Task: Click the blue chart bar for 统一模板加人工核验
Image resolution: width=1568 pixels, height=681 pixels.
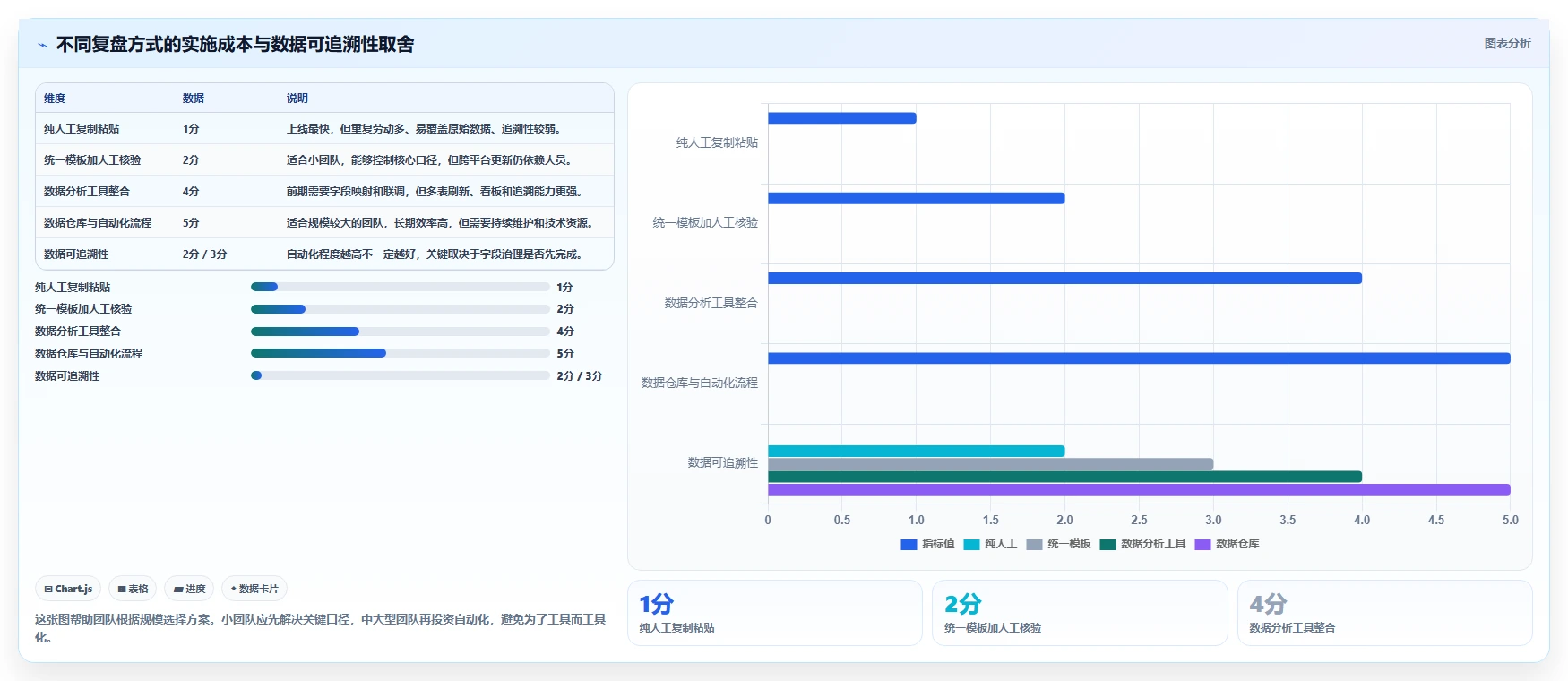Action: pyautogui.click(x=916, y=198)
